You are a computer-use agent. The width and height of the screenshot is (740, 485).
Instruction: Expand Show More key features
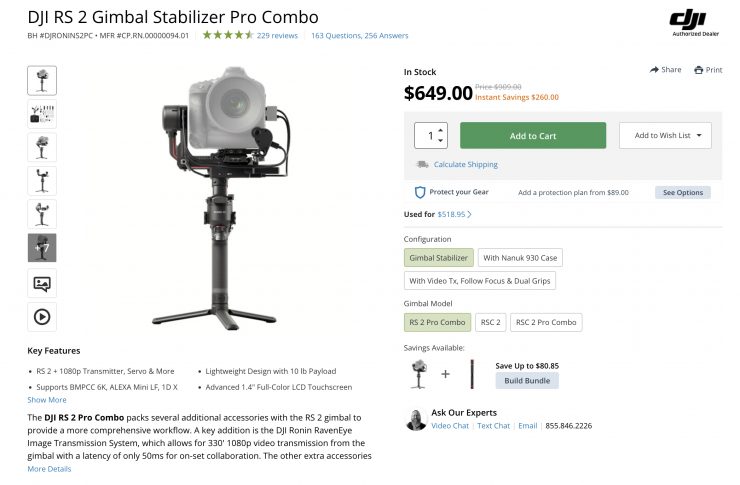tap(47, 400)
